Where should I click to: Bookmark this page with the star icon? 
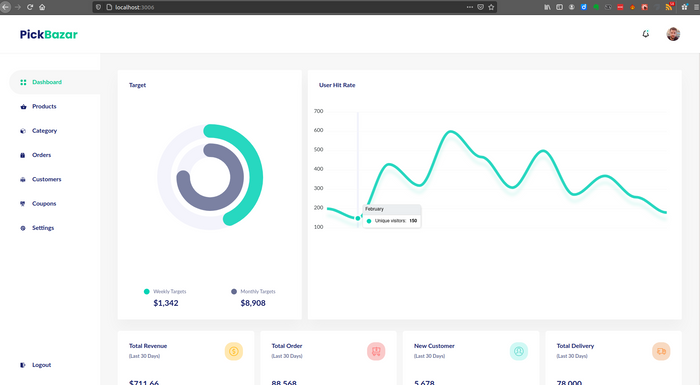point(491,7)
